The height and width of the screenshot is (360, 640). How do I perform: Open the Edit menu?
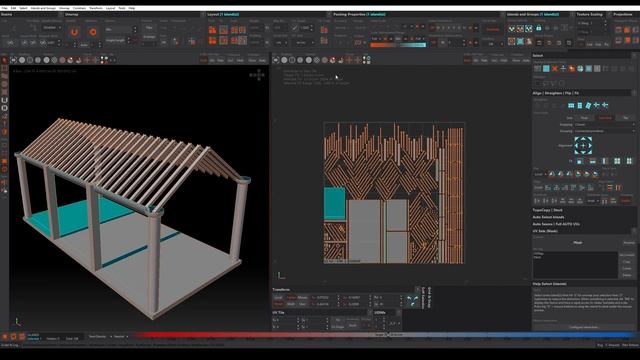(13, 8)
